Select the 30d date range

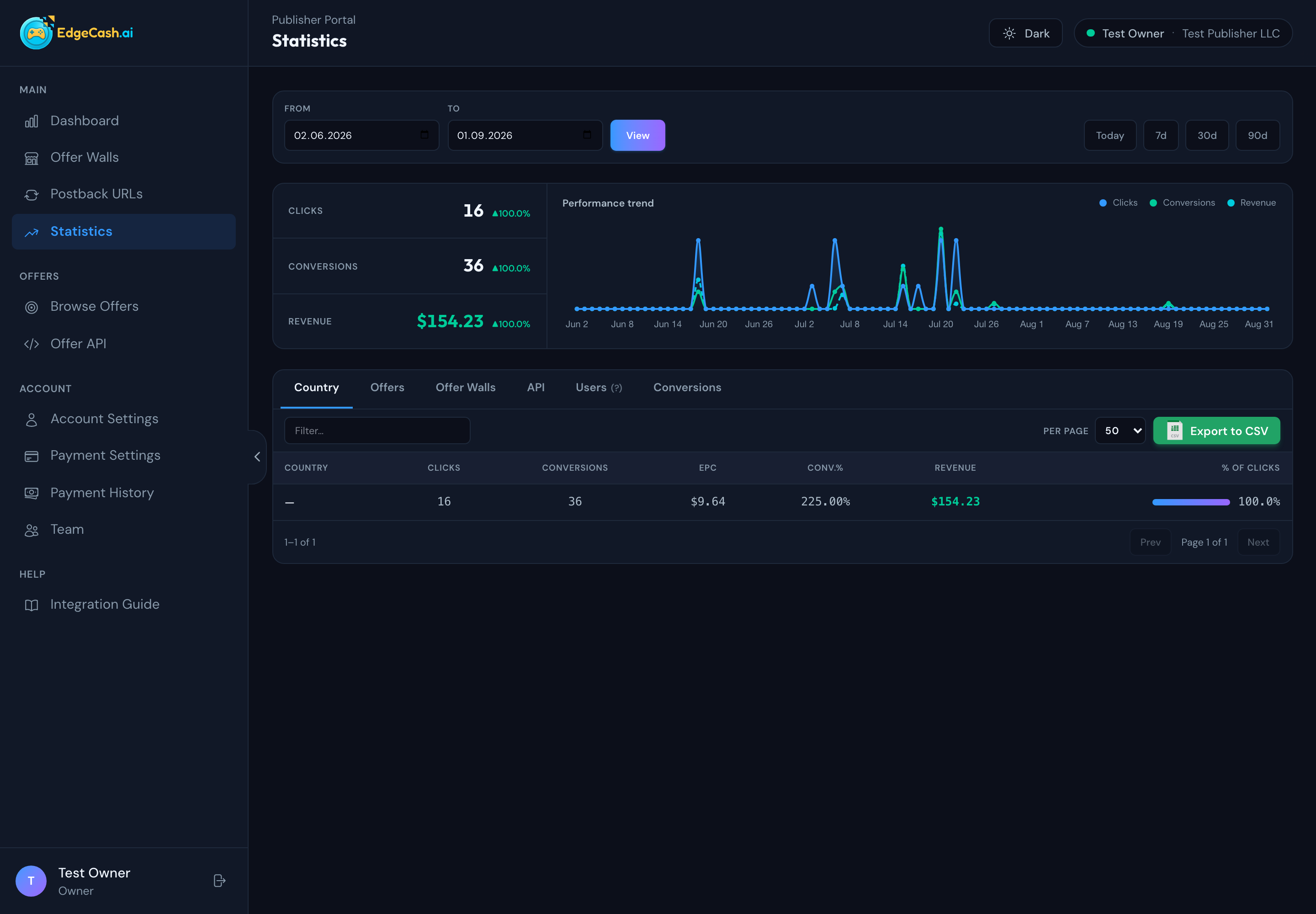coord(1207,135)
